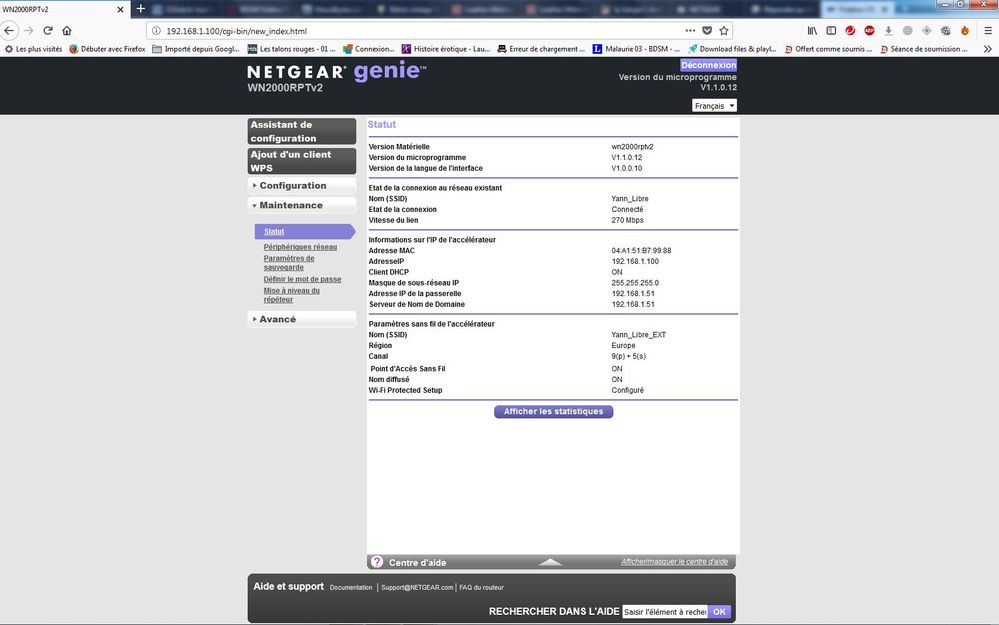The width and height of the screenshot is (999, 625).
Task: Open the Adblock Plus extension icon
Action: click(868, 31)
